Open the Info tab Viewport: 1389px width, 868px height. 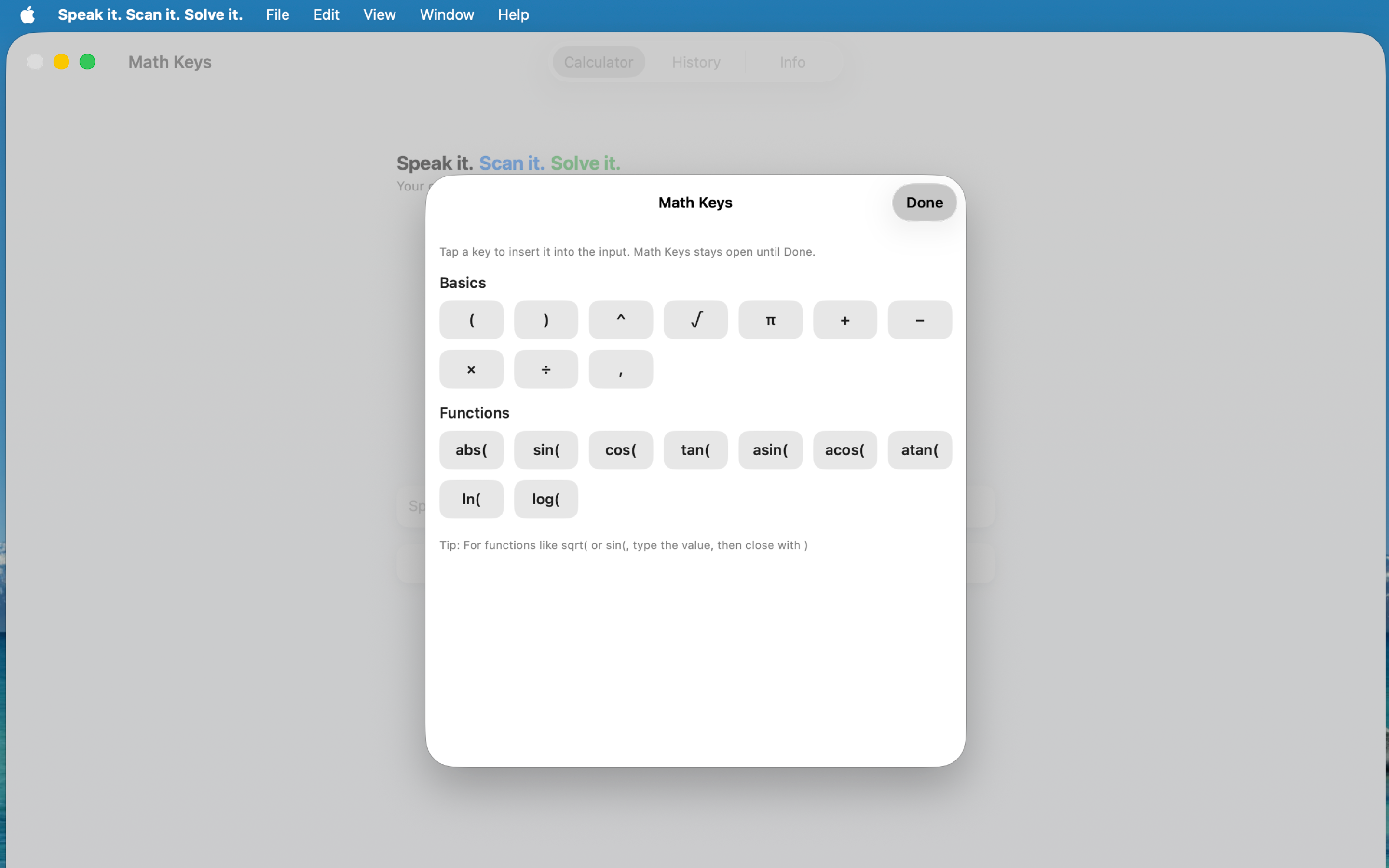point(793,62)
